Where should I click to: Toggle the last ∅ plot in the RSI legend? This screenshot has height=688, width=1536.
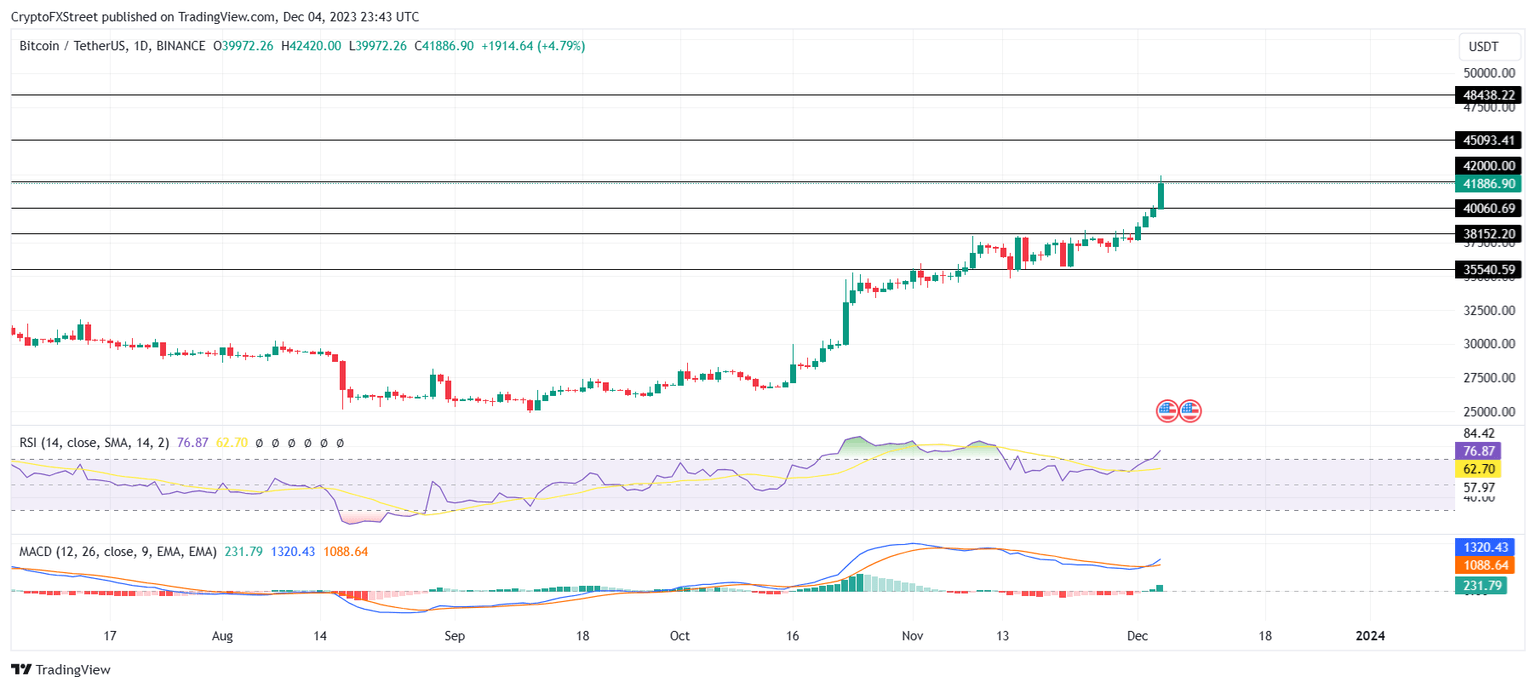(340, 441)
